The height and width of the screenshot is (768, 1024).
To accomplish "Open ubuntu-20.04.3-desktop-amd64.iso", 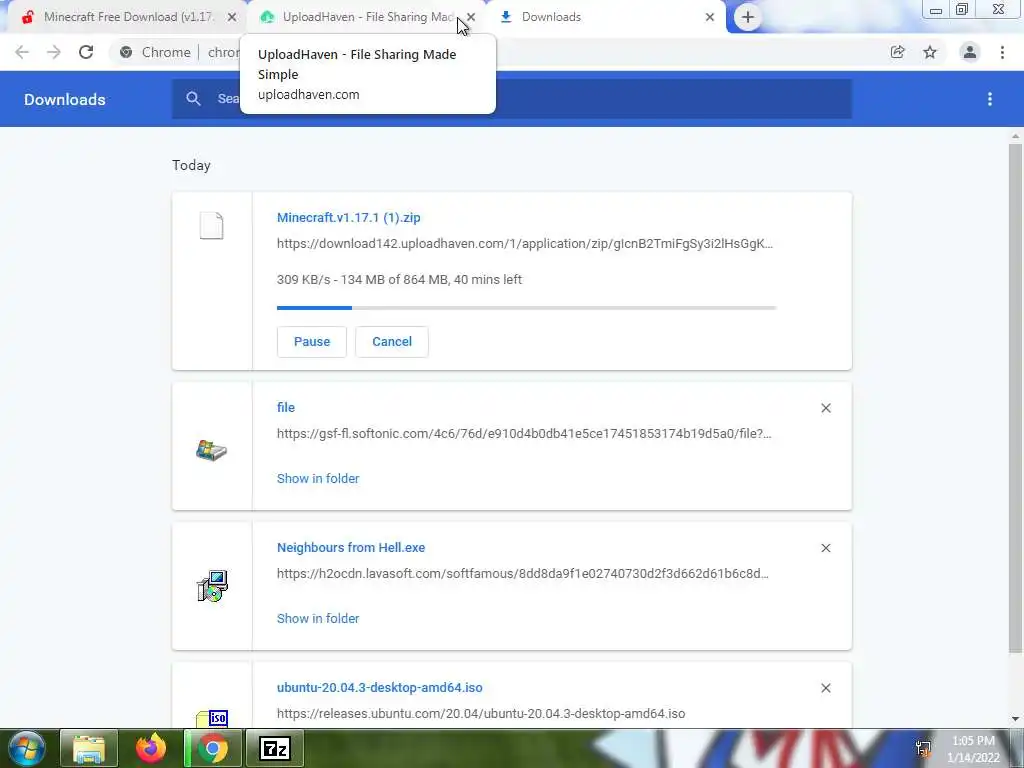I will (x=379, y=688).
